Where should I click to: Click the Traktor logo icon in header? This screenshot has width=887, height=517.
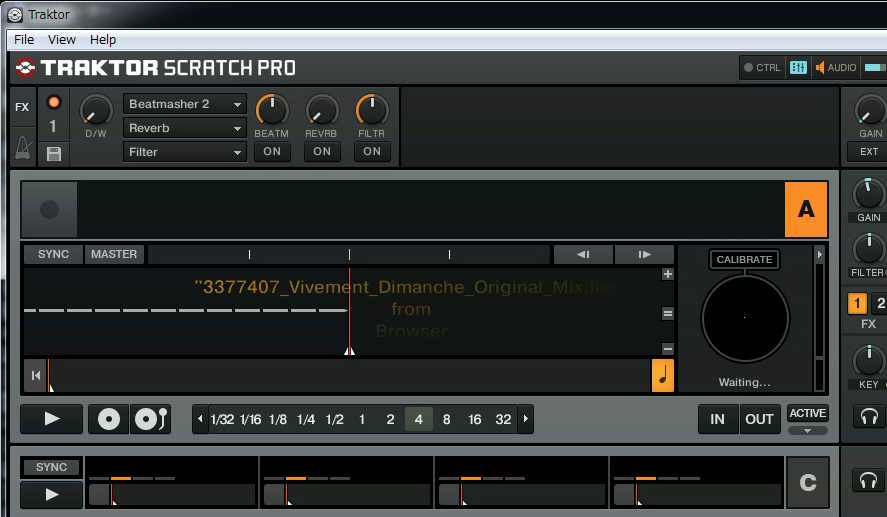click(x=25, y=68)
